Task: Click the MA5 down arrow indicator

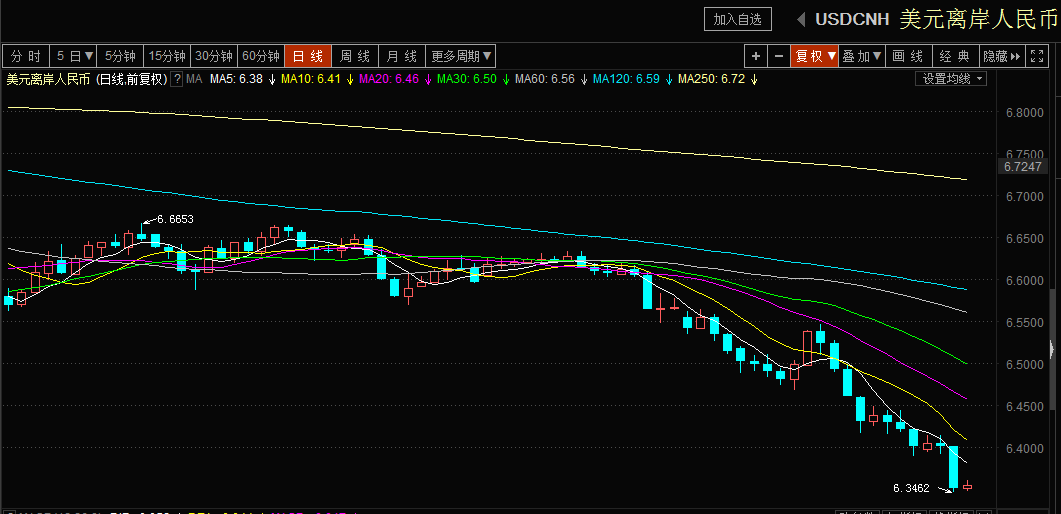Action: point(272,79)
